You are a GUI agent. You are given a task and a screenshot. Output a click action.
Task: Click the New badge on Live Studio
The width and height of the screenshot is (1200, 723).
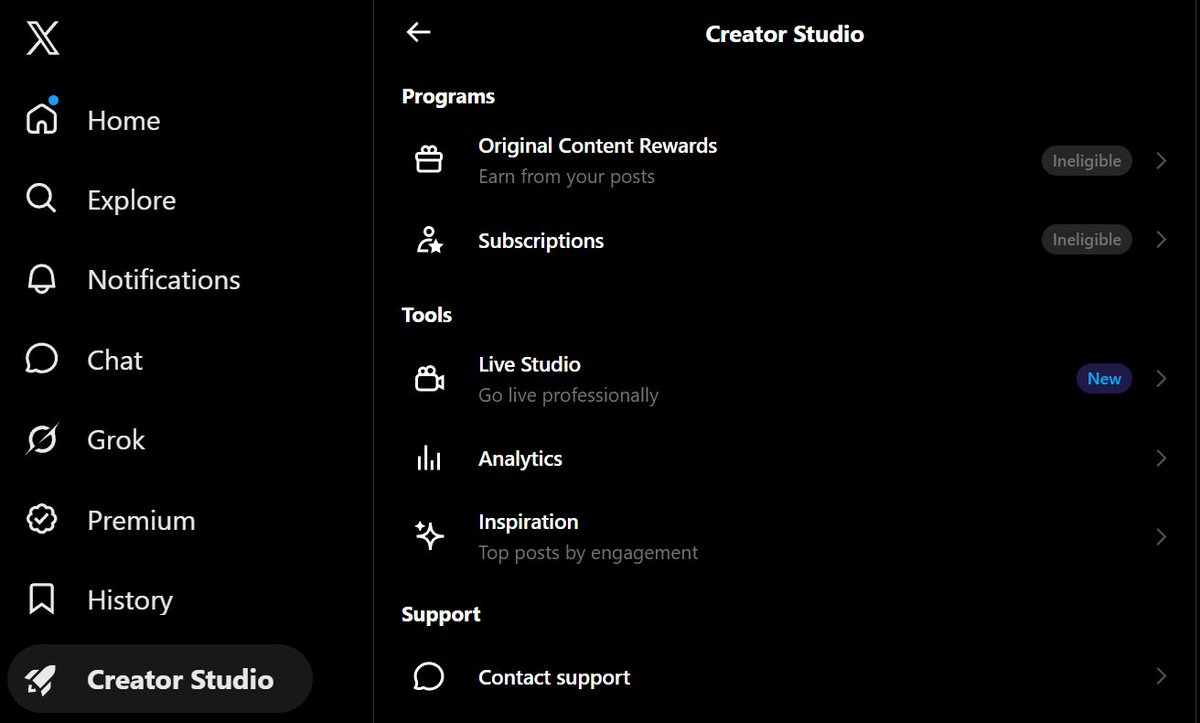click(x=1104, y=378)
